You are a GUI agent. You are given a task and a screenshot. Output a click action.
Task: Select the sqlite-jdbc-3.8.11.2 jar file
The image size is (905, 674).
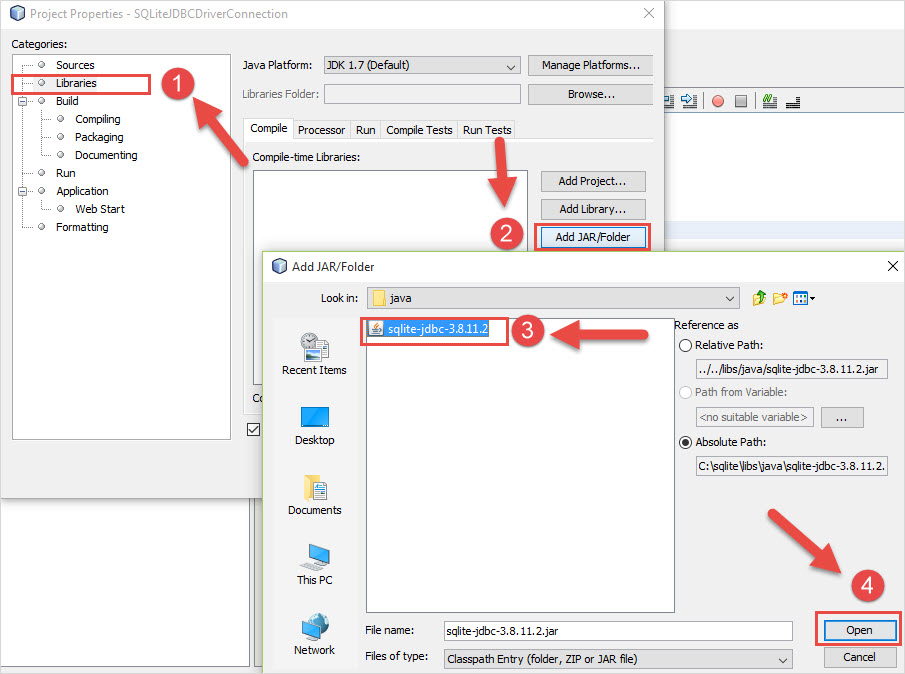(430, 329)
